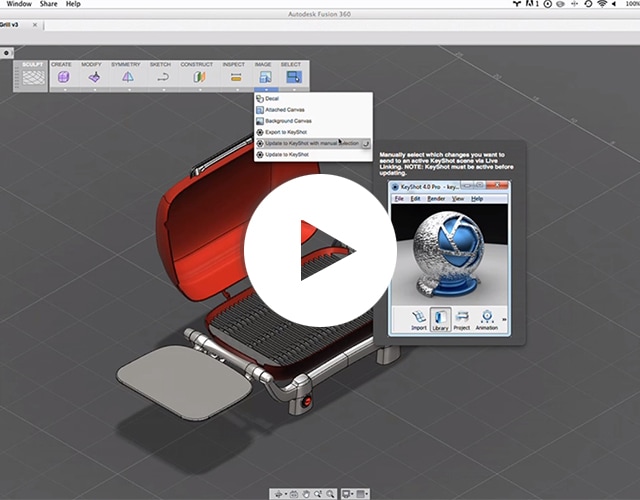Play the video with center play button

pos(320,250)
